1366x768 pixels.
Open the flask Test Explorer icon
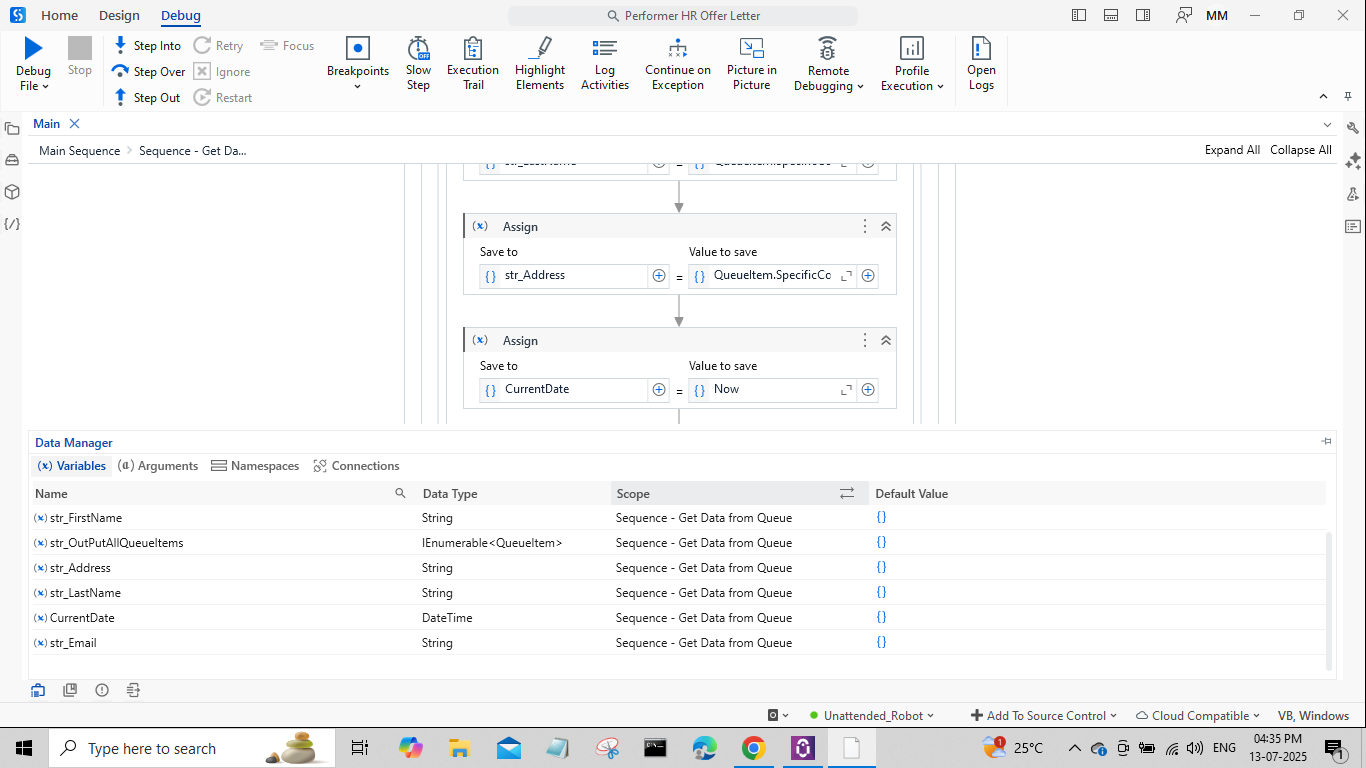point(1353,194)
